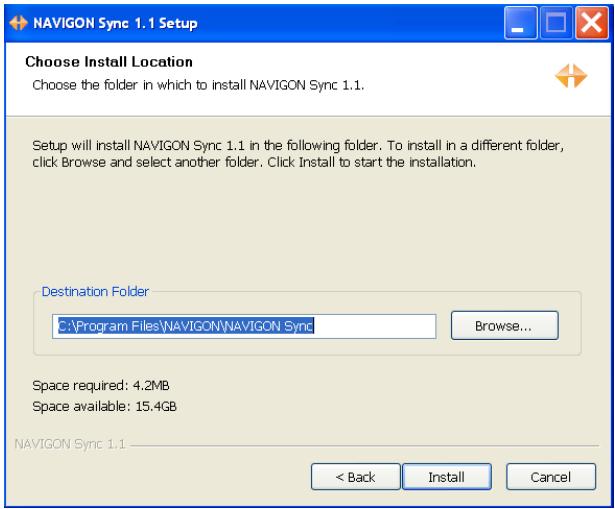Viewport: 615px width, 509px height.
Task: Go back with the < Back button
Action: tap(355, 477)
